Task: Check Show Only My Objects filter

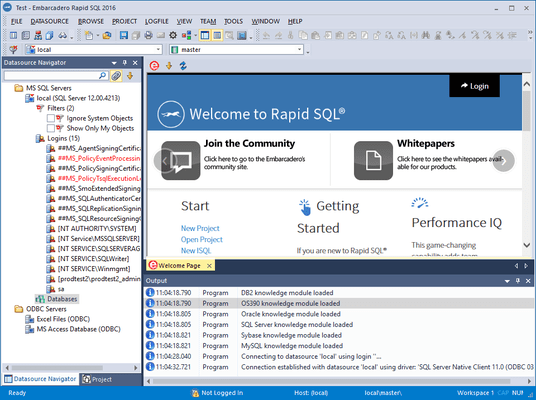Action: [51, 128]
